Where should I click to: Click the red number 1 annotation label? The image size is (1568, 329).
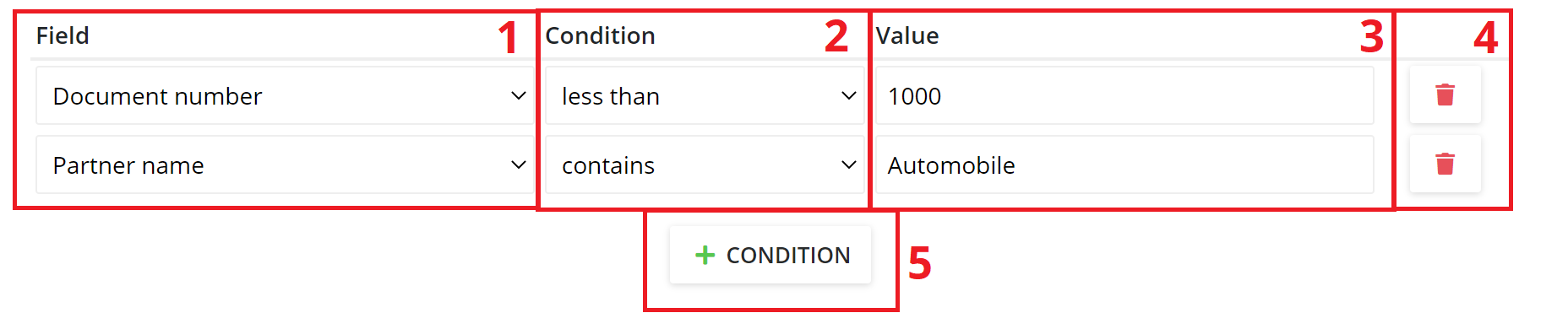[508, 37]
